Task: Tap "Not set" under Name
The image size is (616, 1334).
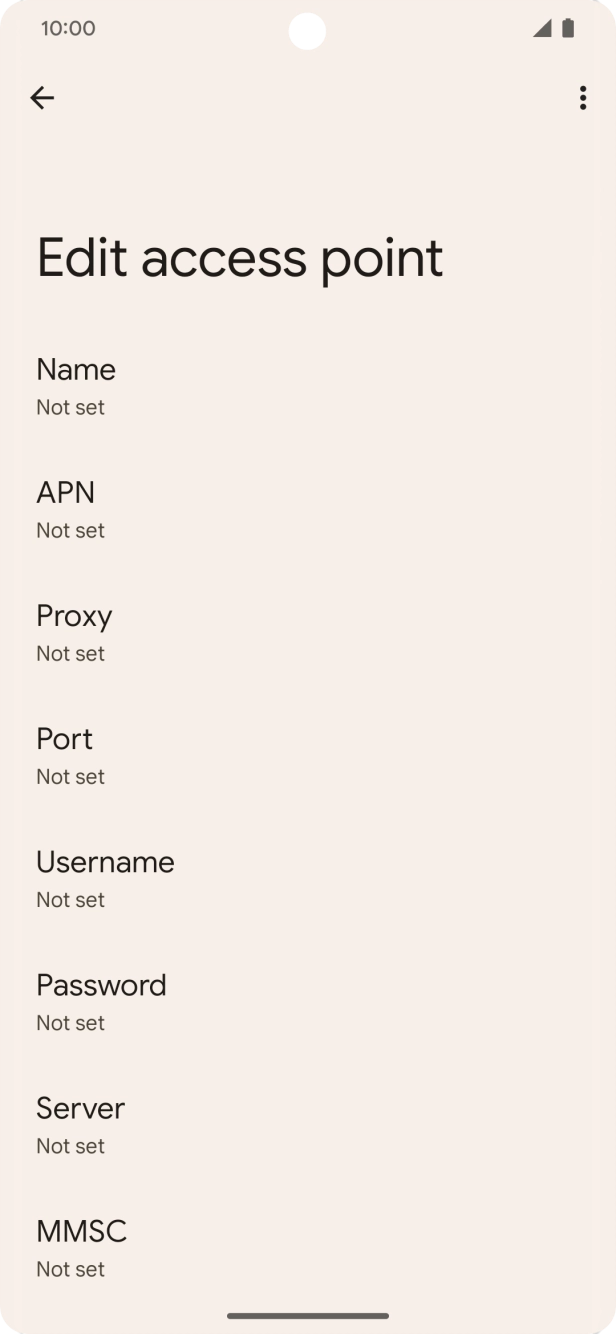Action: tap(70, 407)
